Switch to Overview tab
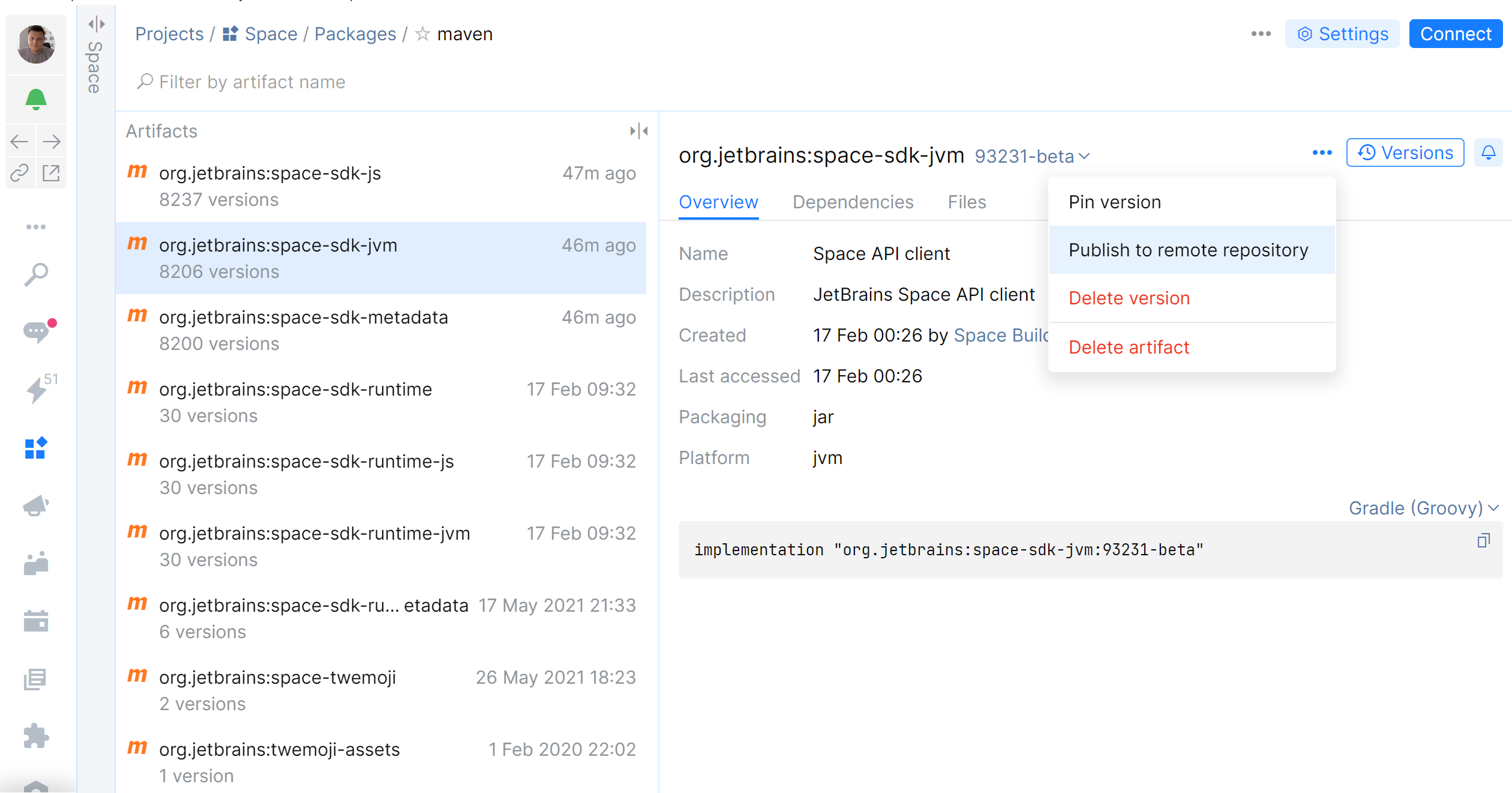Screen dimensions: 1512x793 click(x=718, y=202)
